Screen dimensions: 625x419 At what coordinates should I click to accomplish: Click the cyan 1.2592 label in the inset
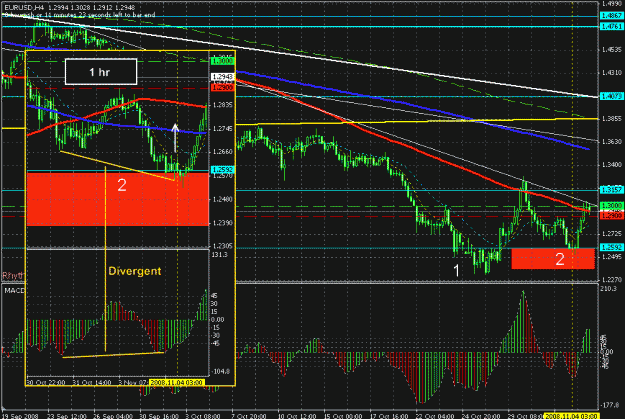point(222,169)
